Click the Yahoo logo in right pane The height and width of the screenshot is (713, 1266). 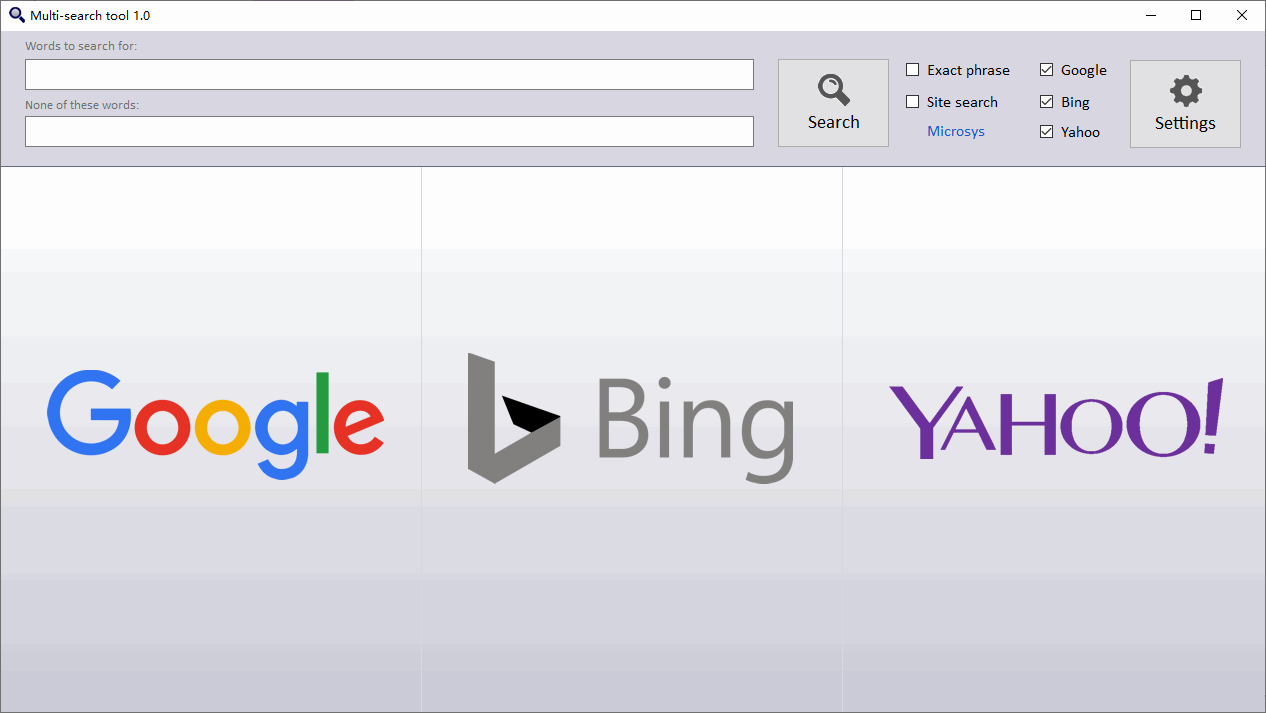tap(1055, 419)
